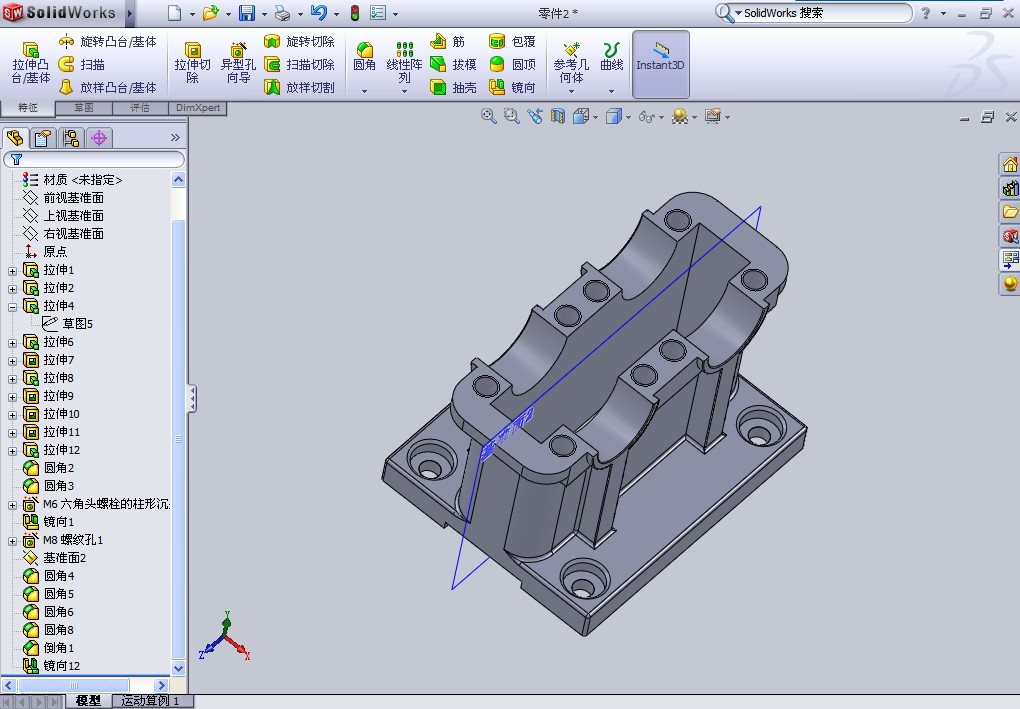
Task: Select 前视基准面 plane
Action: 63,197
